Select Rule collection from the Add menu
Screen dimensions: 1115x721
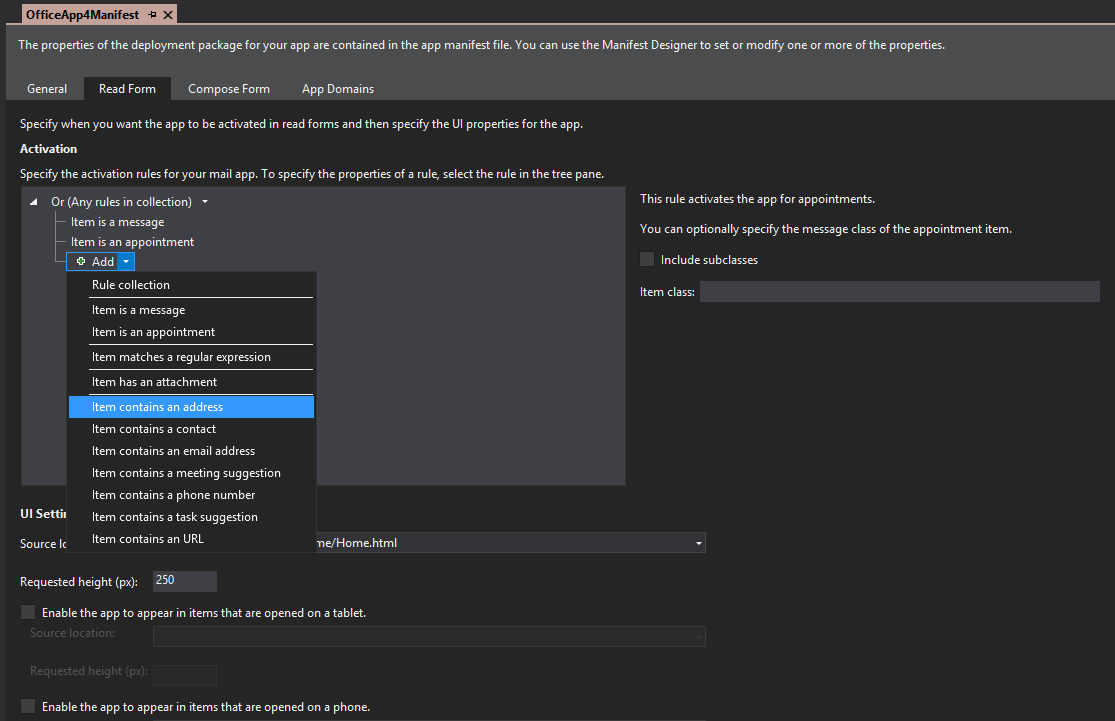(131, 284)
